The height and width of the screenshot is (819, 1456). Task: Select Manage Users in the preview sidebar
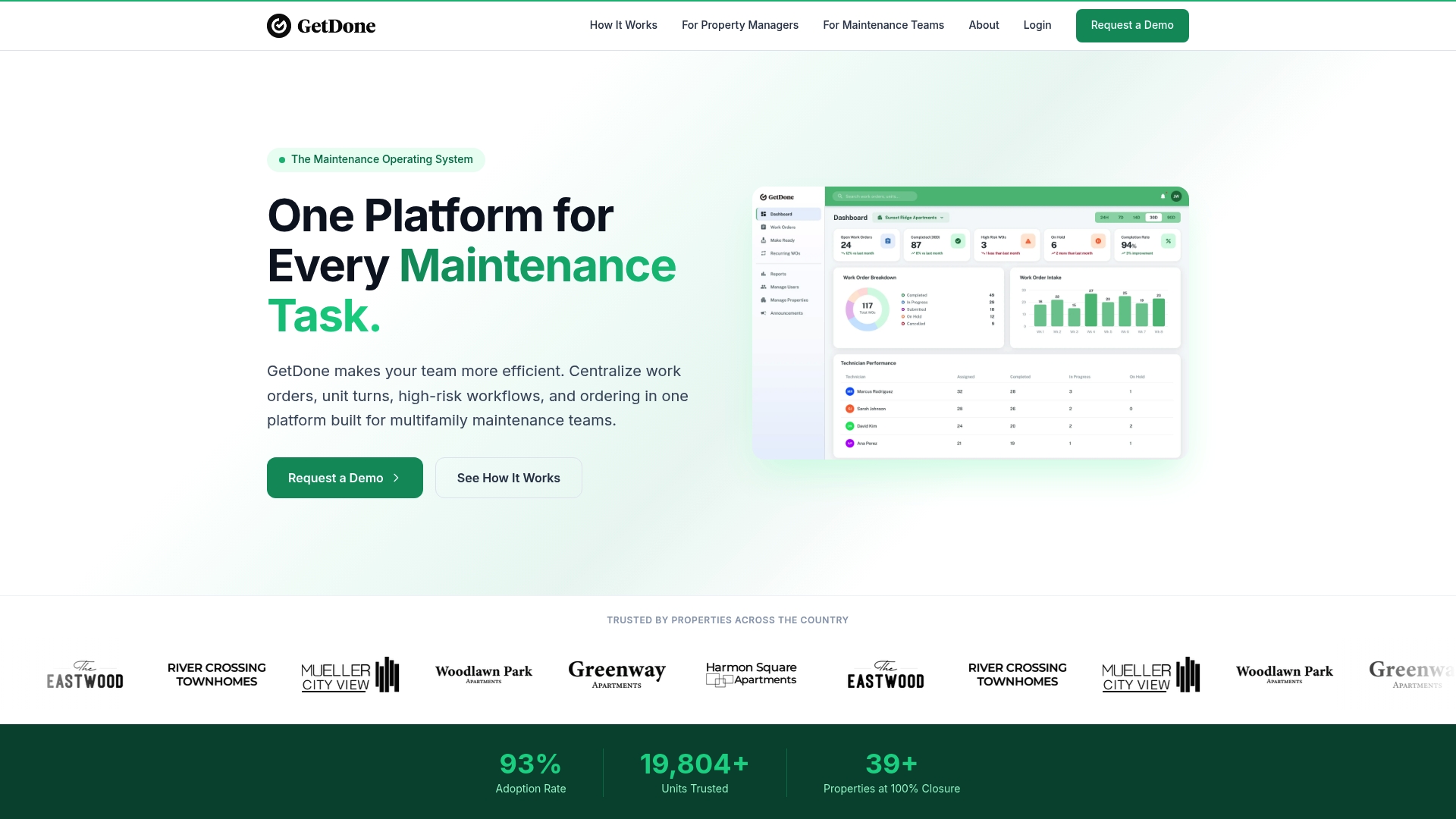coord(789,287)
